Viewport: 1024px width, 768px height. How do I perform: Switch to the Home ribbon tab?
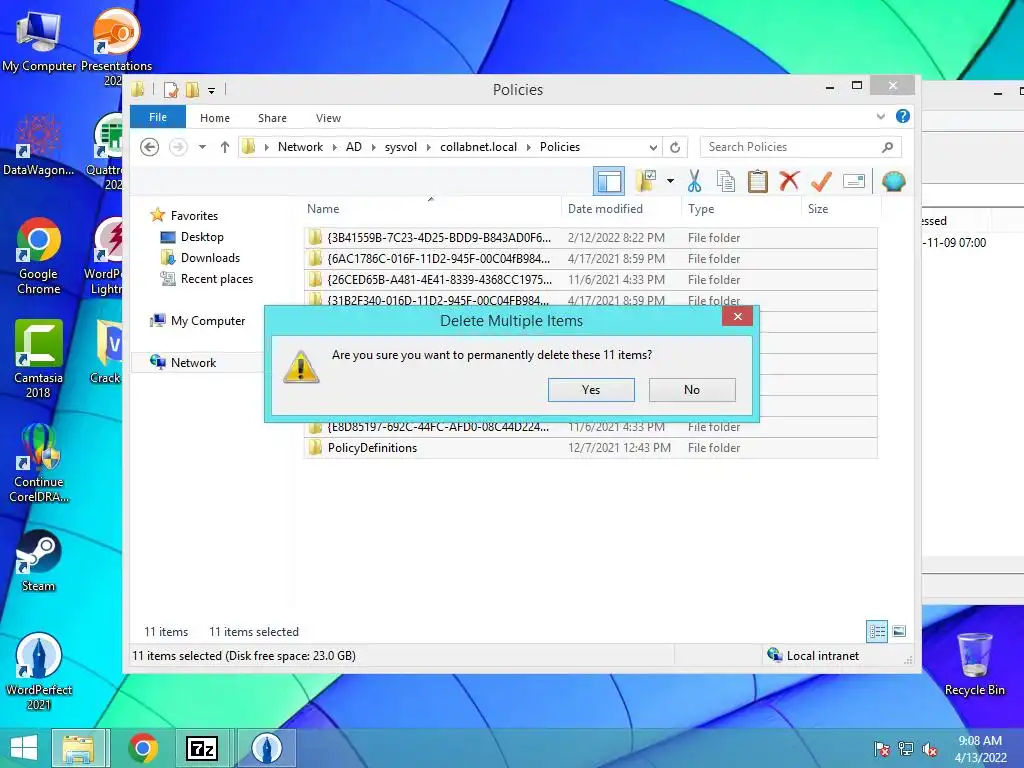pyautogui.click(x=215, y=118)
